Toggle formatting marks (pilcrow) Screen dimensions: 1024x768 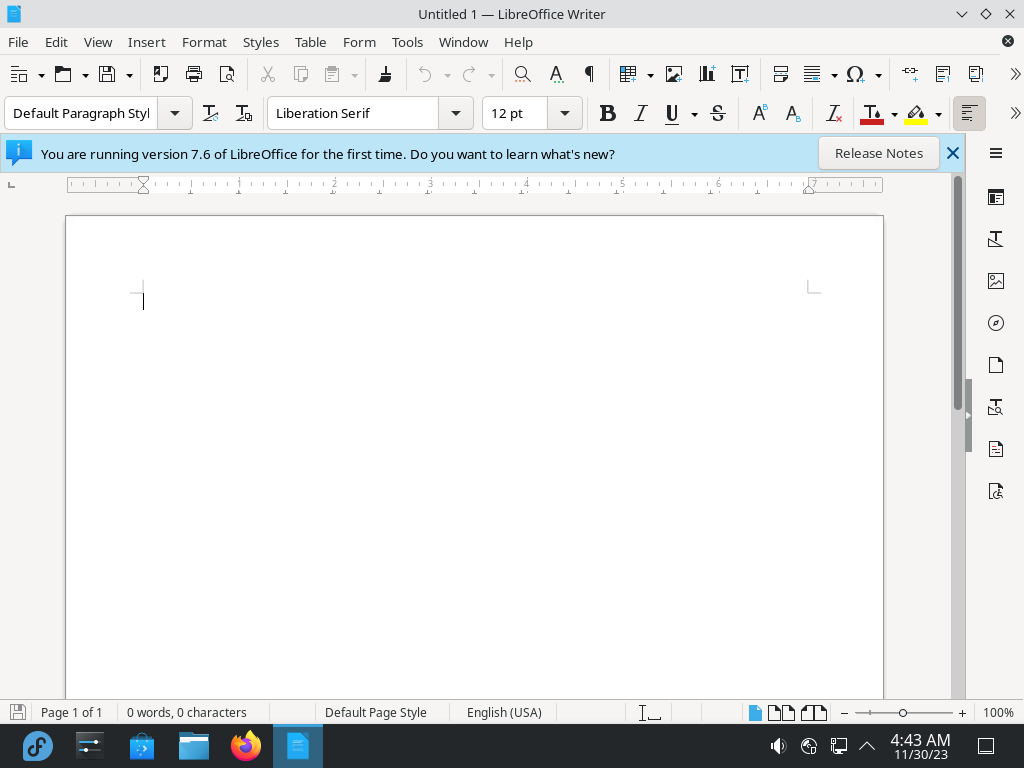(589, 74)
